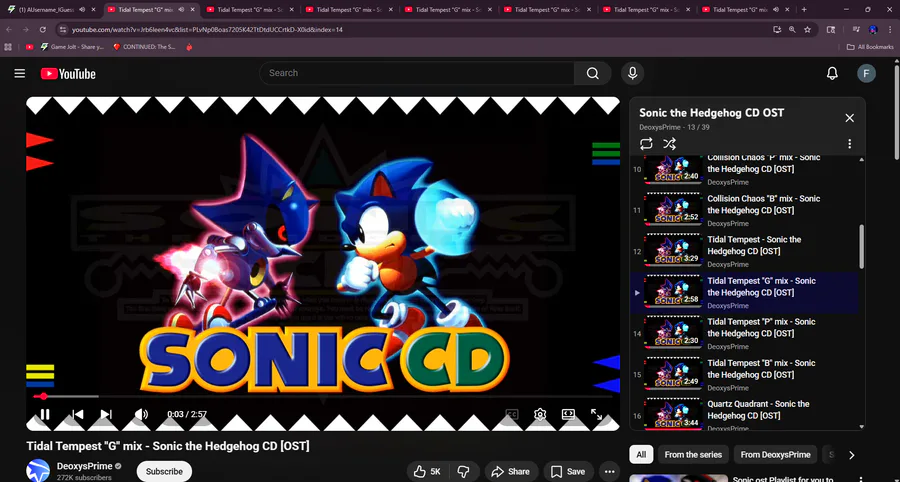Image resolution: width=900 pixels, height=482 pixels.
Task: Open the CONTINUED: The S... bookmark
Action: (x=145, y=47)
